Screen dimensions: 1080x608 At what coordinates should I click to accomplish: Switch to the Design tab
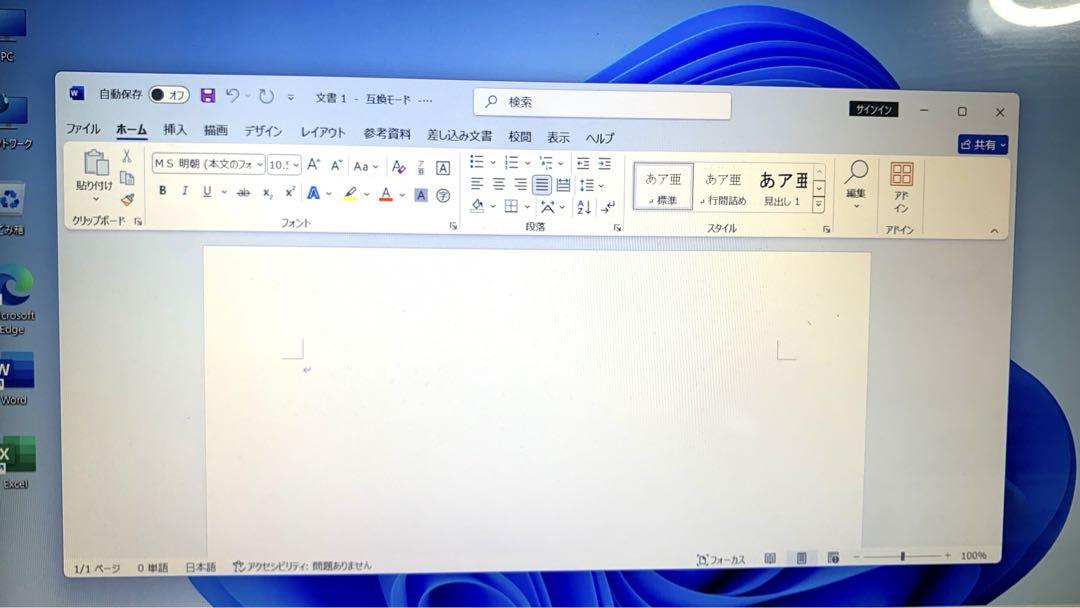click(263, 132)
